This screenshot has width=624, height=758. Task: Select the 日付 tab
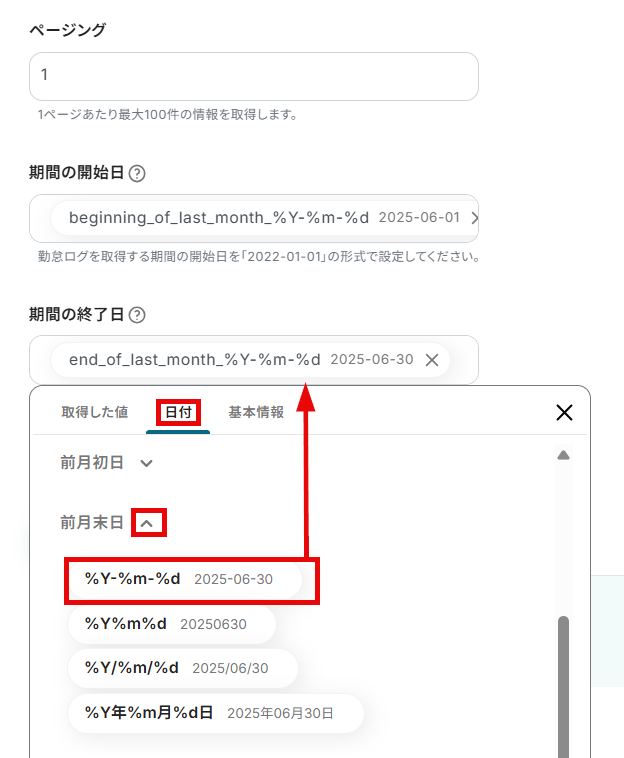(x=178, y=412)
